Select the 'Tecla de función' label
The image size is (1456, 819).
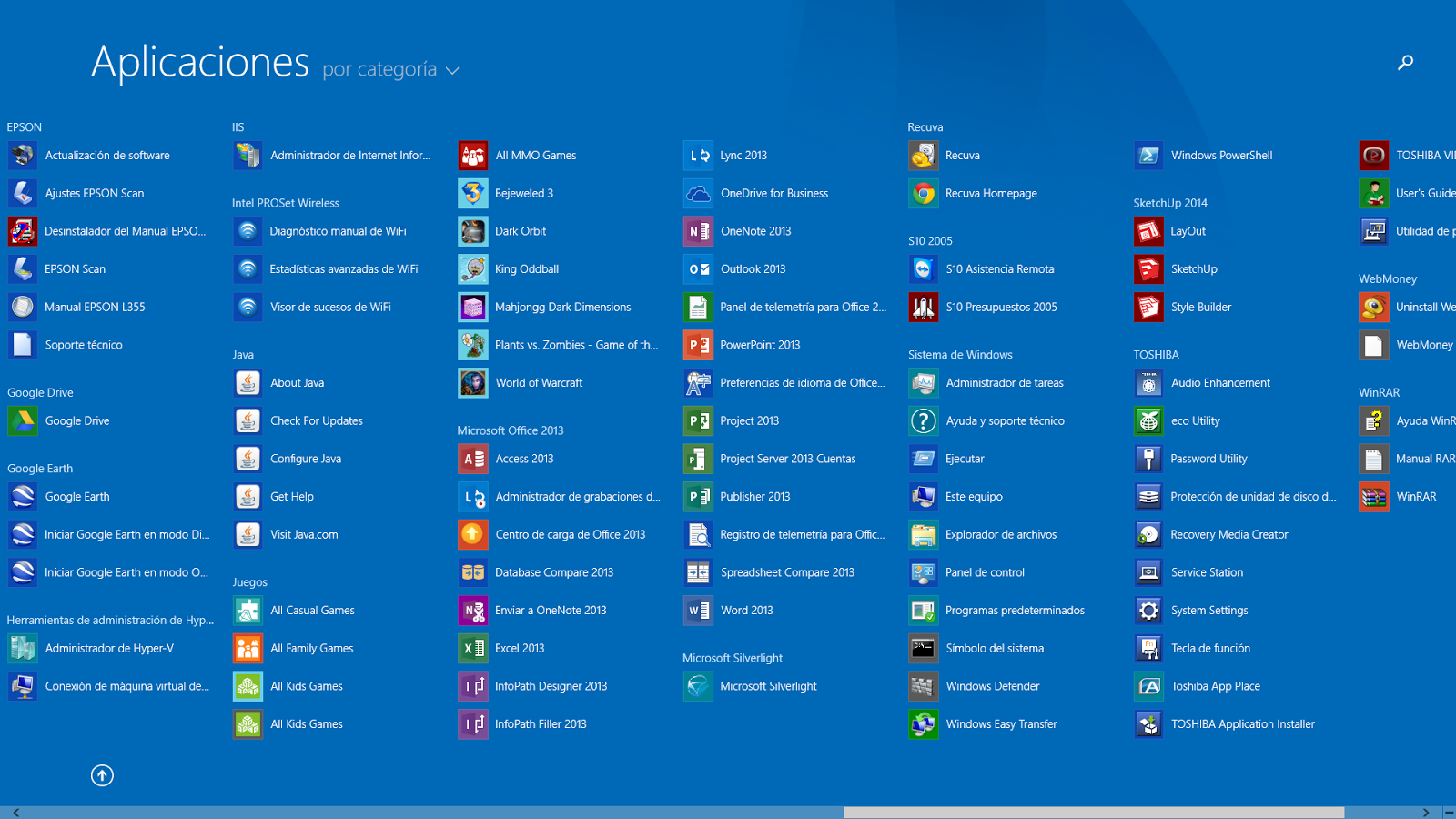1210,648
